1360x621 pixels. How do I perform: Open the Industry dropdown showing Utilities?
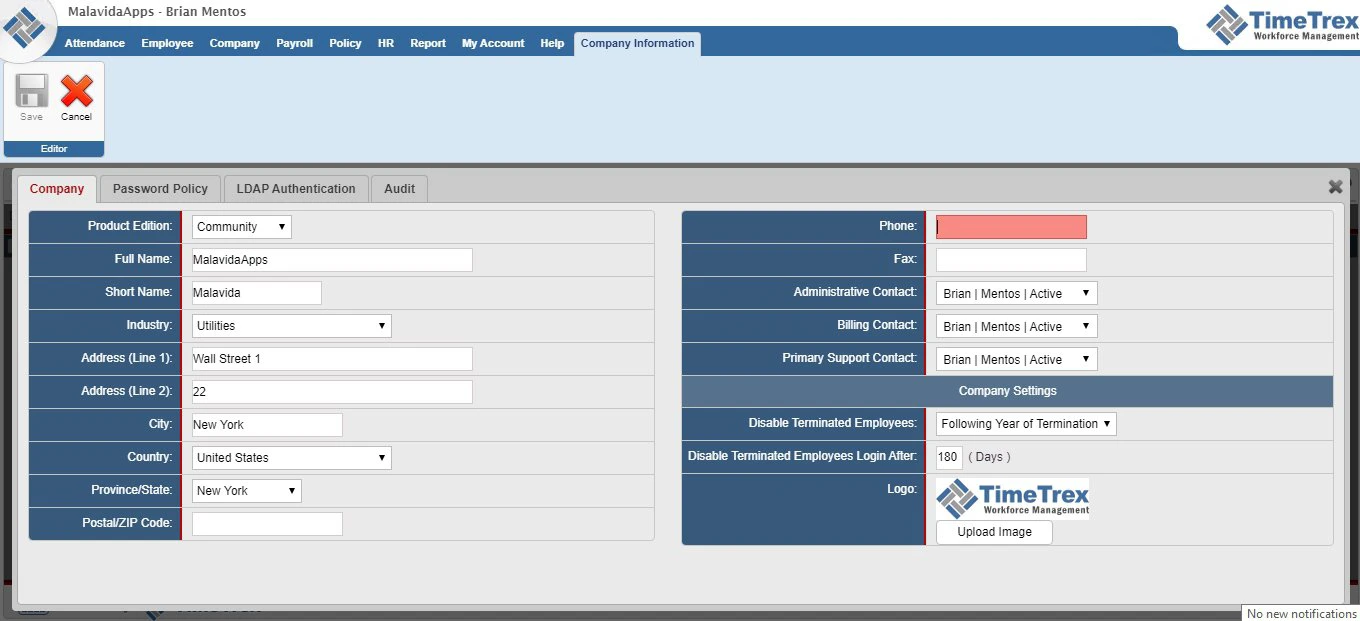[x=292, y=326]
